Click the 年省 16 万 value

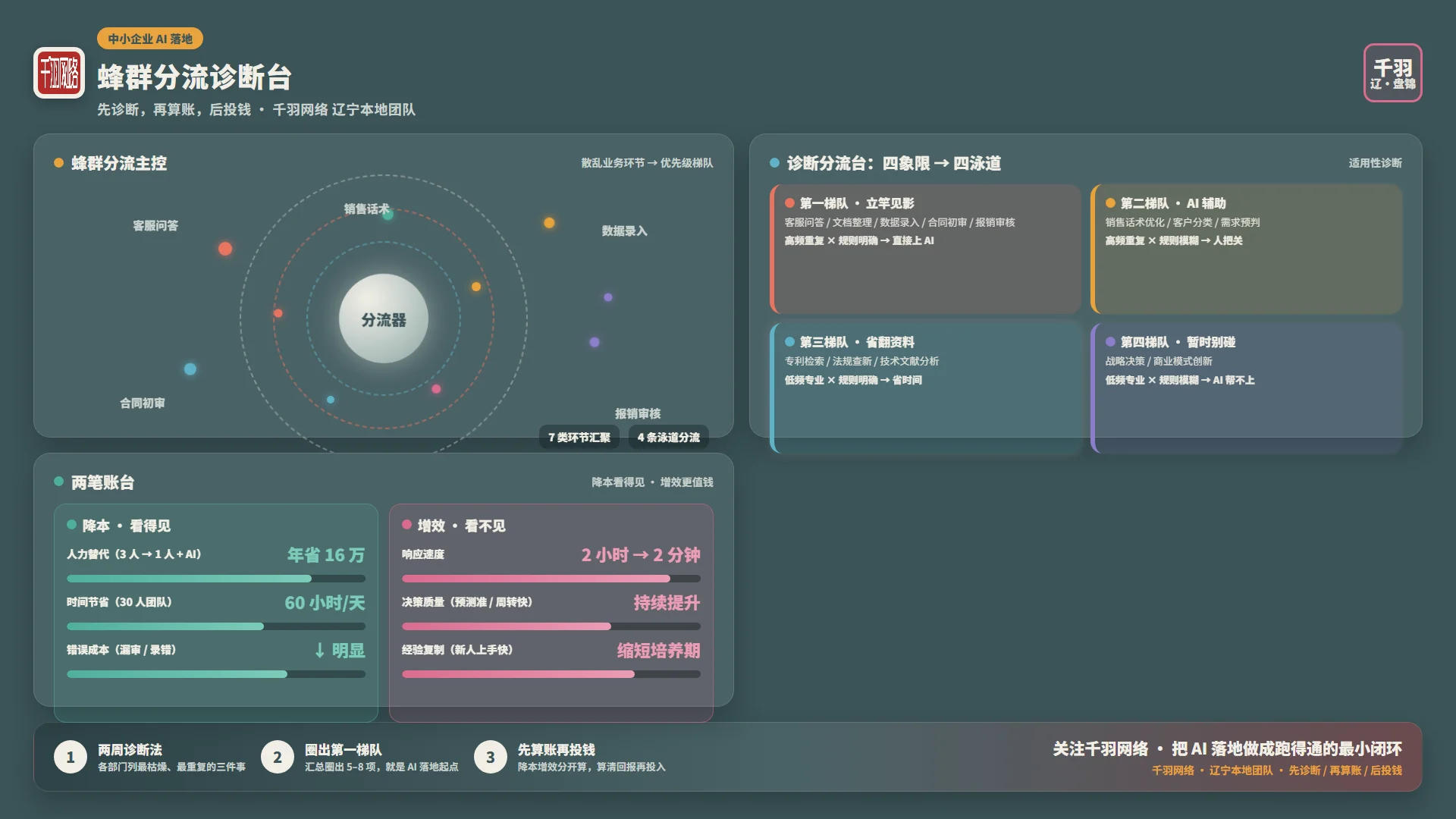coord(326,555)
